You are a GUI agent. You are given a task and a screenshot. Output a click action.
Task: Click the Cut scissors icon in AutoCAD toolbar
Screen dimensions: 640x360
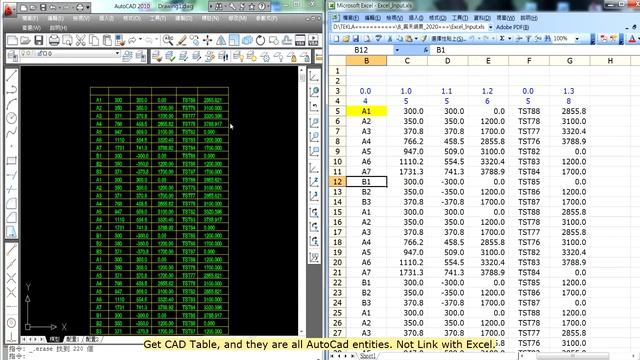(80, 40)
